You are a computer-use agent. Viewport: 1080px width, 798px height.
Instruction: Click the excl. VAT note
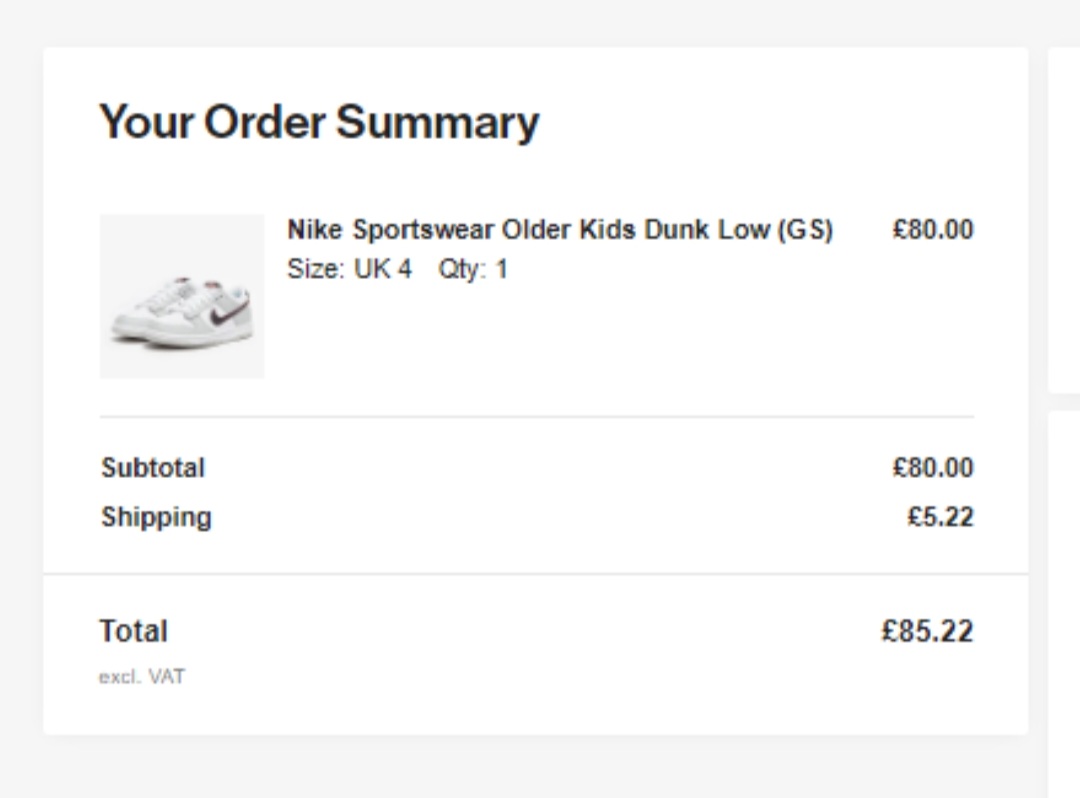141,677
